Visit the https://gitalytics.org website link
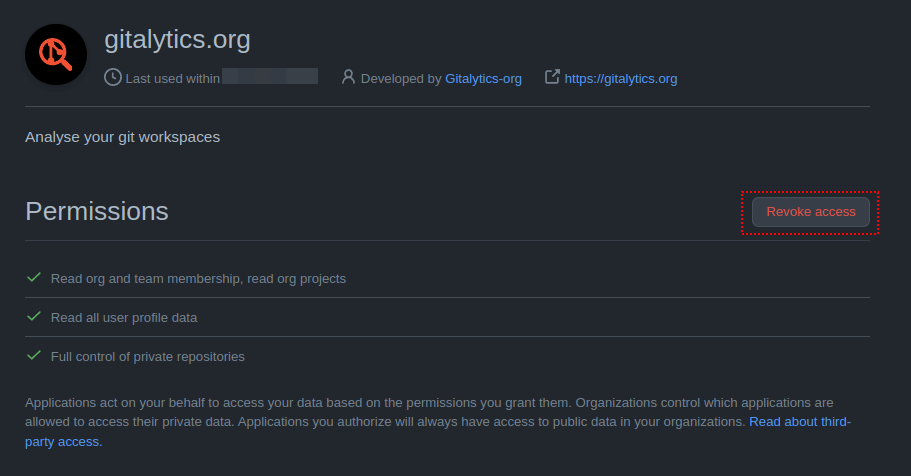Screen dimensions: 911x476 620,78
